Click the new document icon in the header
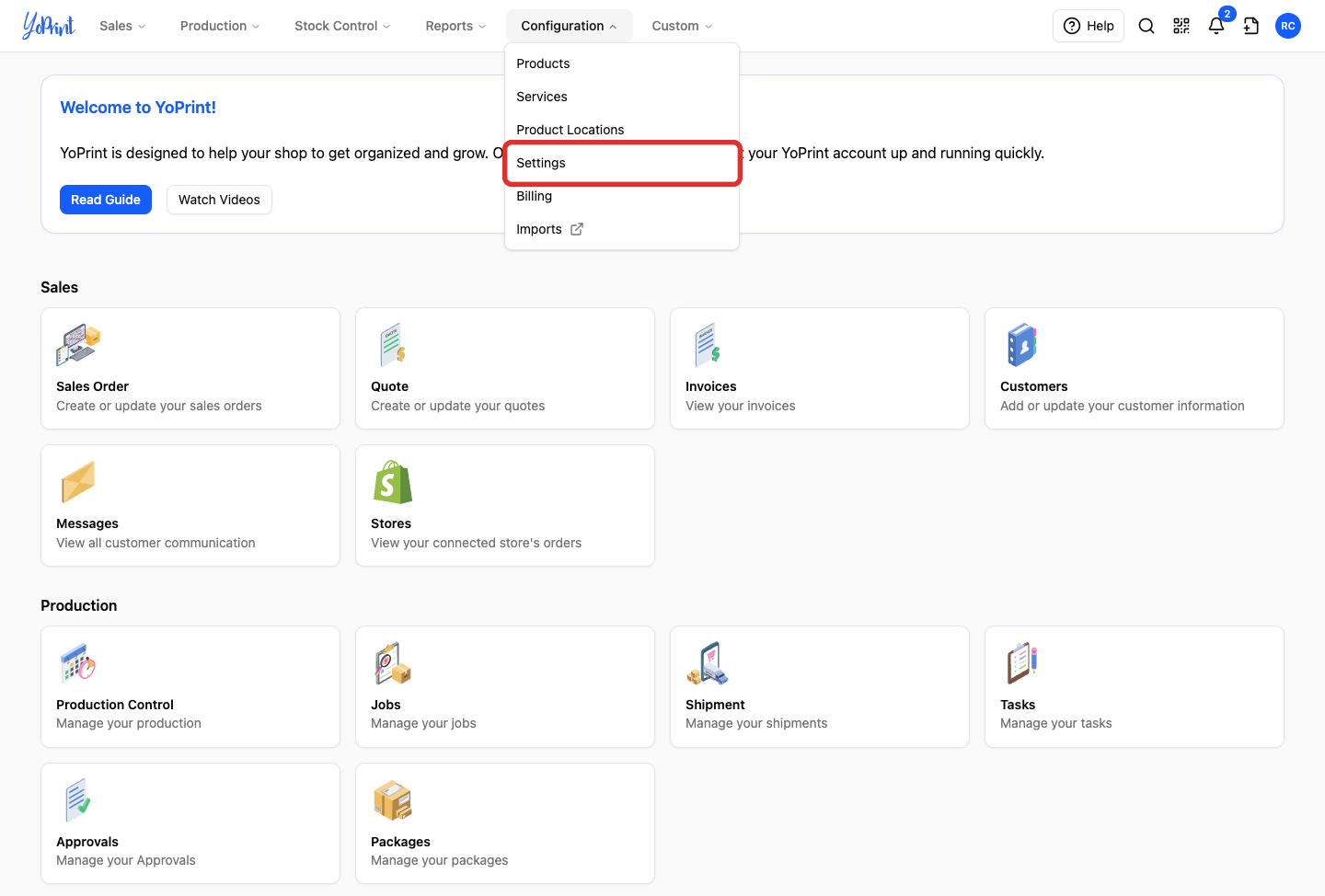 click(1251, 26)
